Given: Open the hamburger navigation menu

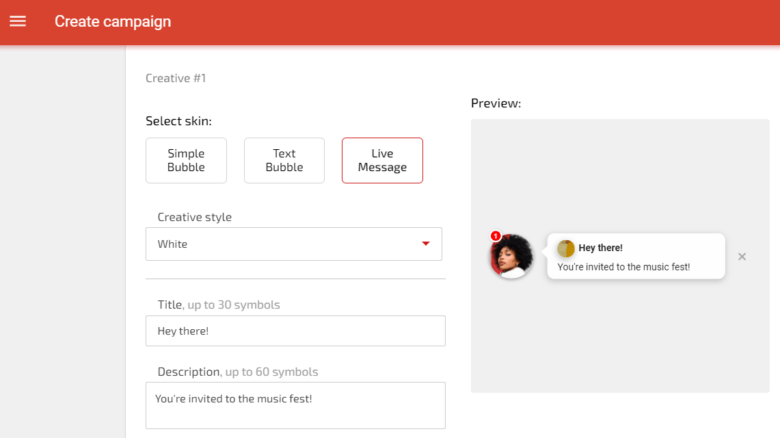Looking at the screenshot, I should pos(18,21).
